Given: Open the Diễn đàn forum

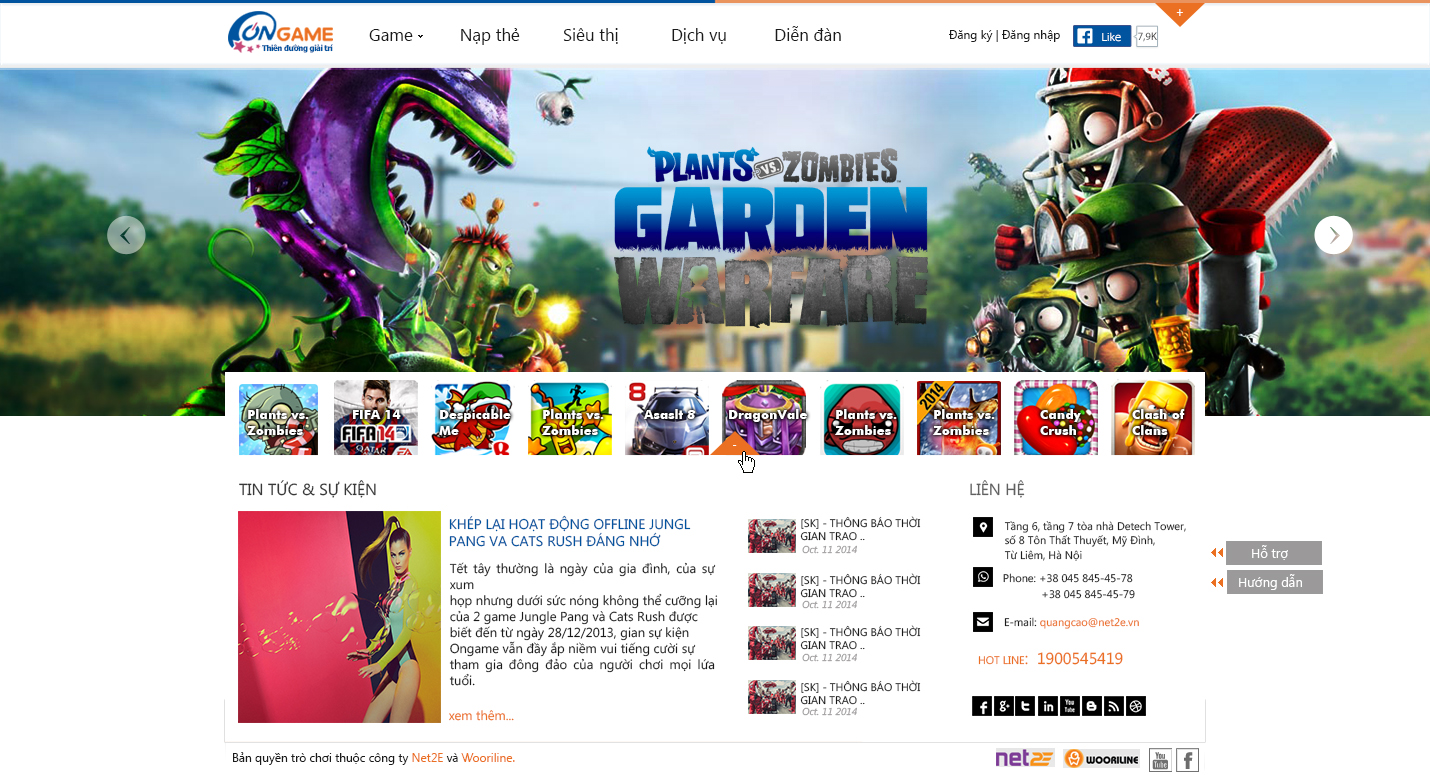Looking at the screenshot, I should click(x=808, y=35).
